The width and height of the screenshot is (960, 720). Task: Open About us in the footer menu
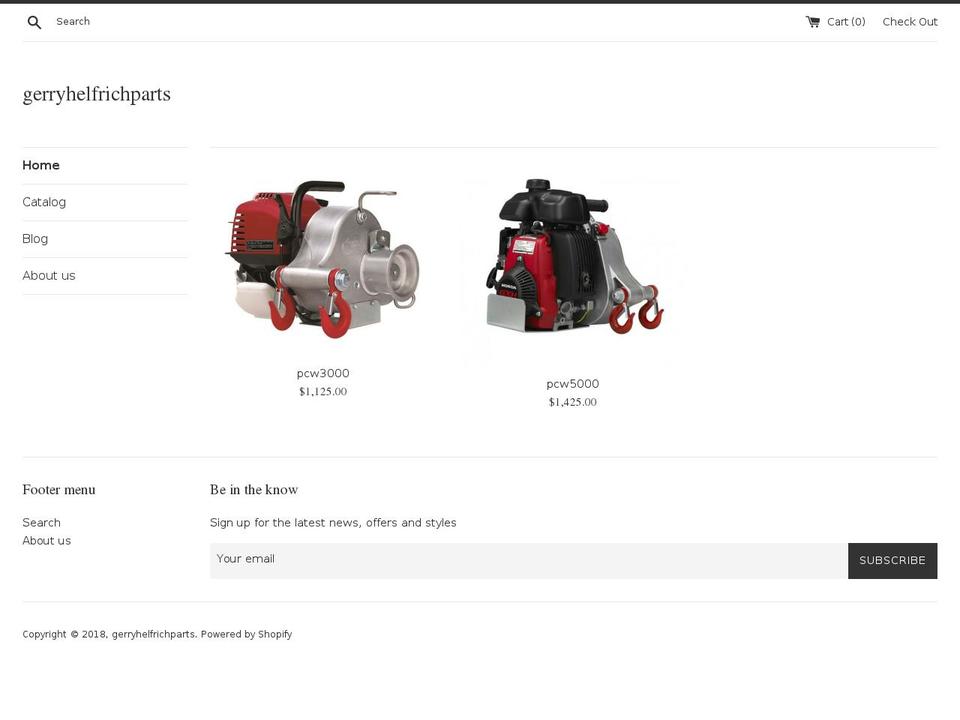[47, 541]
